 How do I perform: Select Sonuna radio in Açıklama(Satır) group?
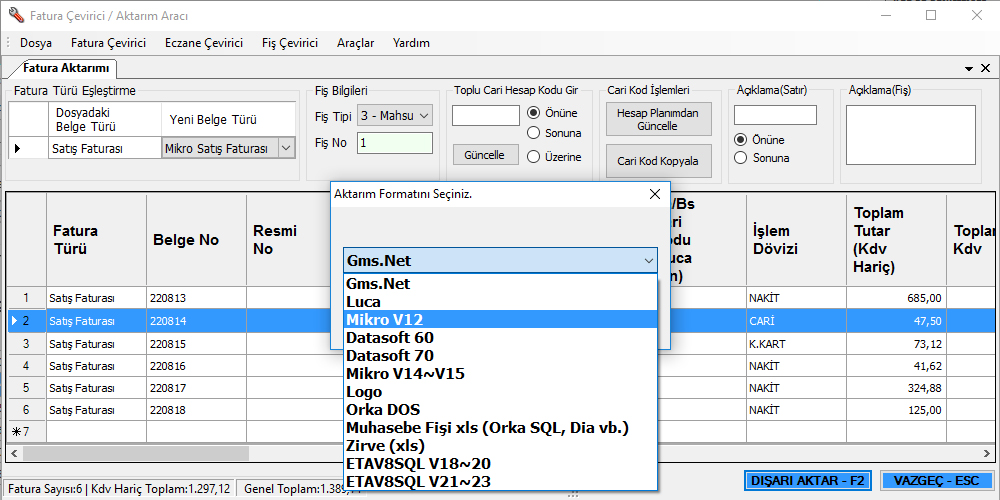pyautogui.click(x=740, y=158)
